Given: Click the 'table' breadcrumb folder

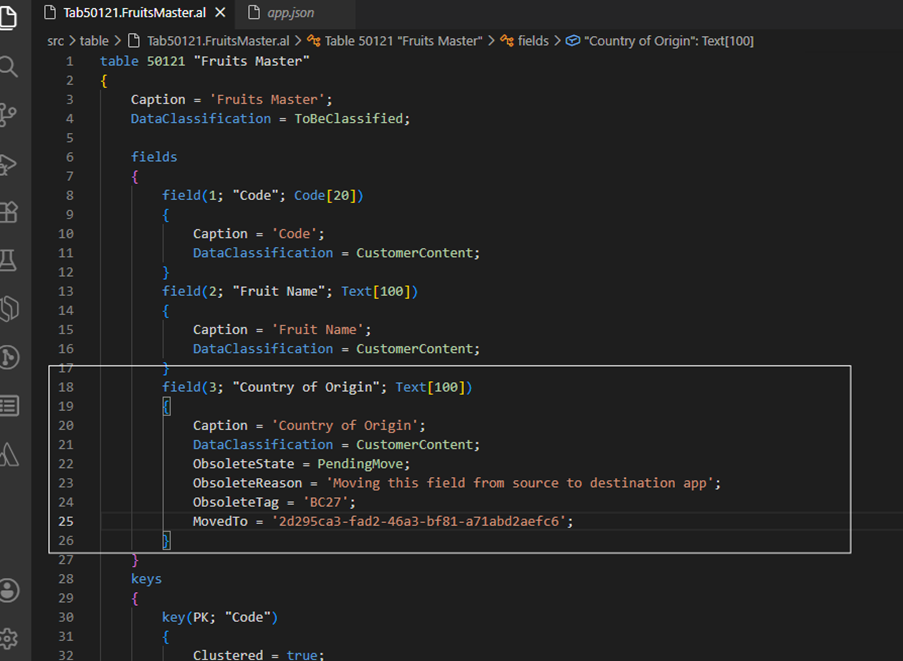Looking at the screenshot, I should (94, 41).
